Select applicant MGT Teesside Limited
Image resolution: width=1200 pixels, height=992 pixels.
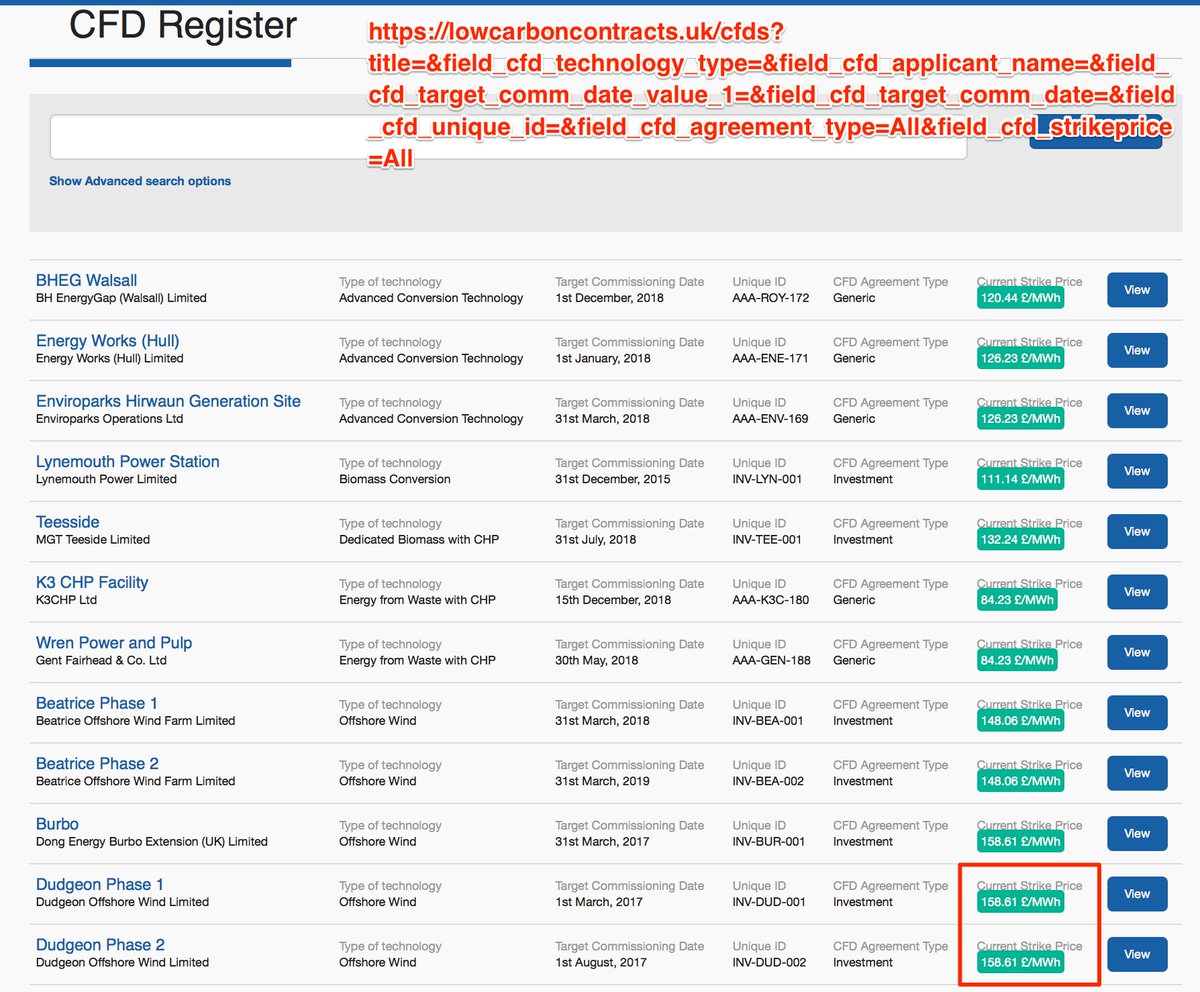click(93, 540)
